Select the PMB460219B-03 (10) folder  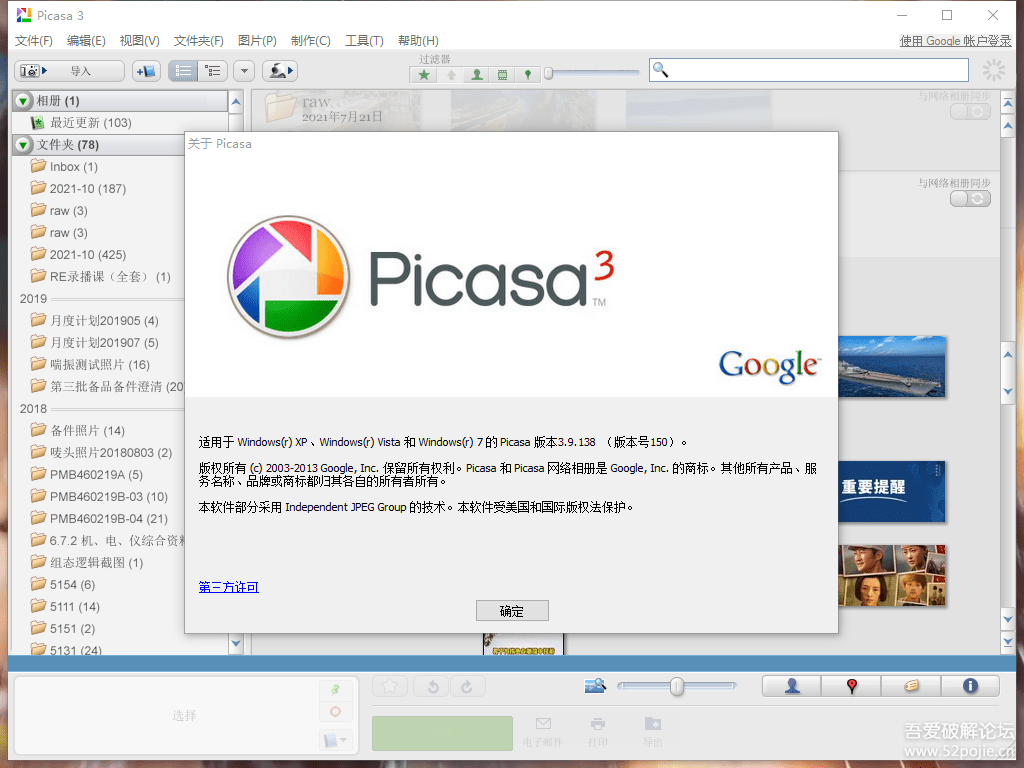tap(99, 497)
